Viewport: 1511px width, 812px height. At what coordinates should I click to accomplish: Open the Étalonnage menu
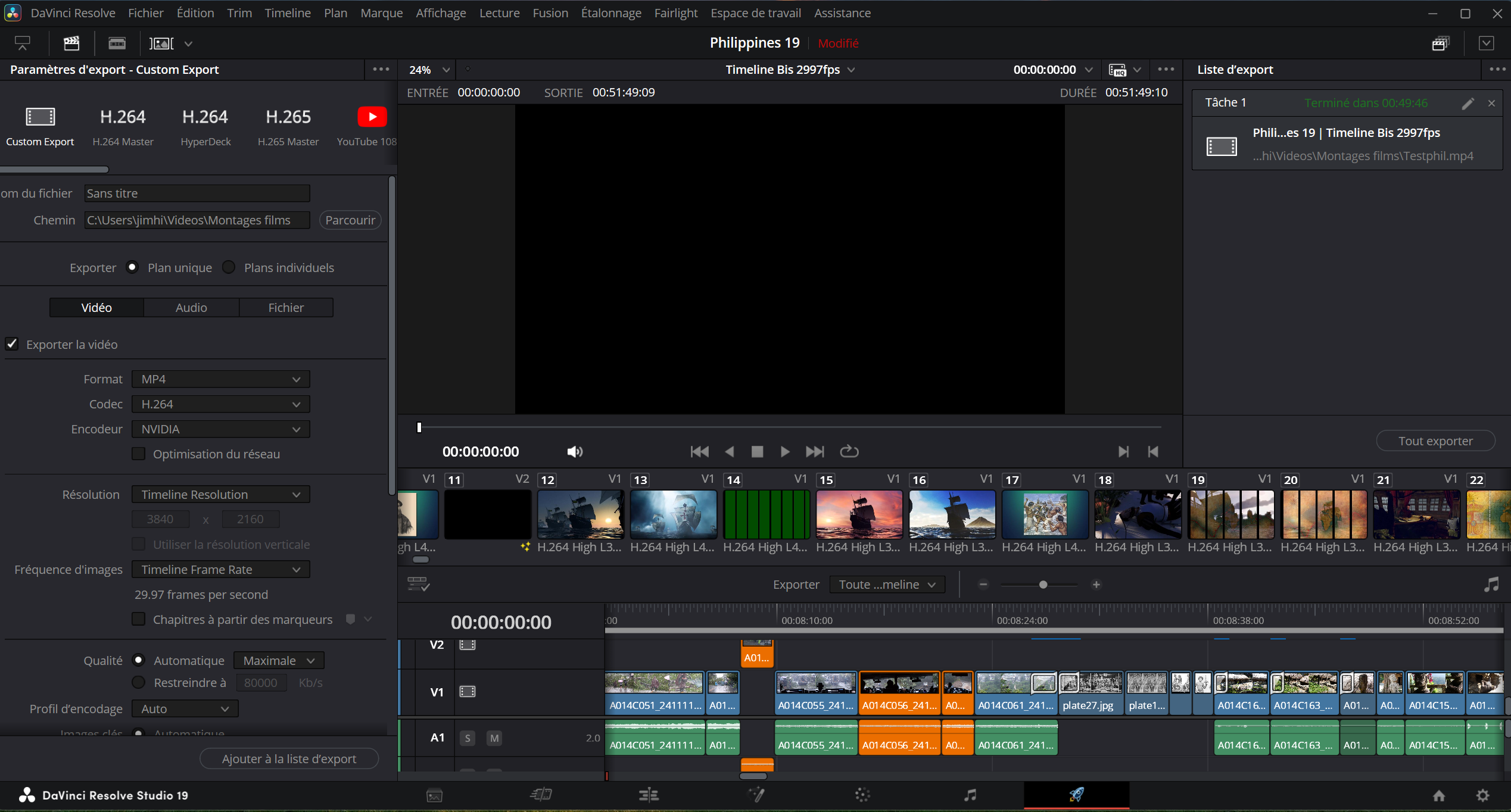[x=610, y=13]
